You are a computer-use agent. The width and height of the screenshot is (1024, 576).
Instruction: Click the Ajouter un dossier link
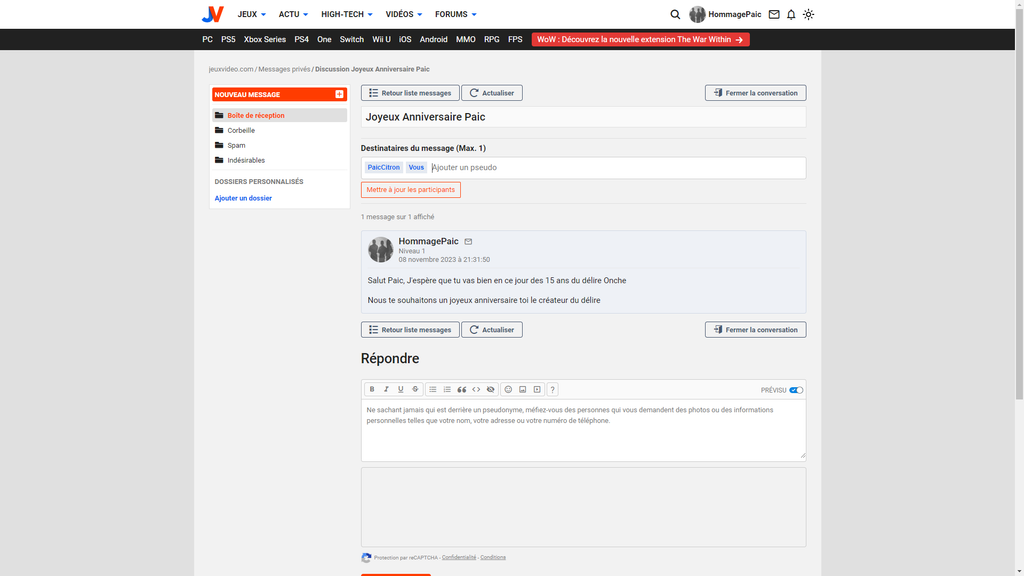[243, 198]
